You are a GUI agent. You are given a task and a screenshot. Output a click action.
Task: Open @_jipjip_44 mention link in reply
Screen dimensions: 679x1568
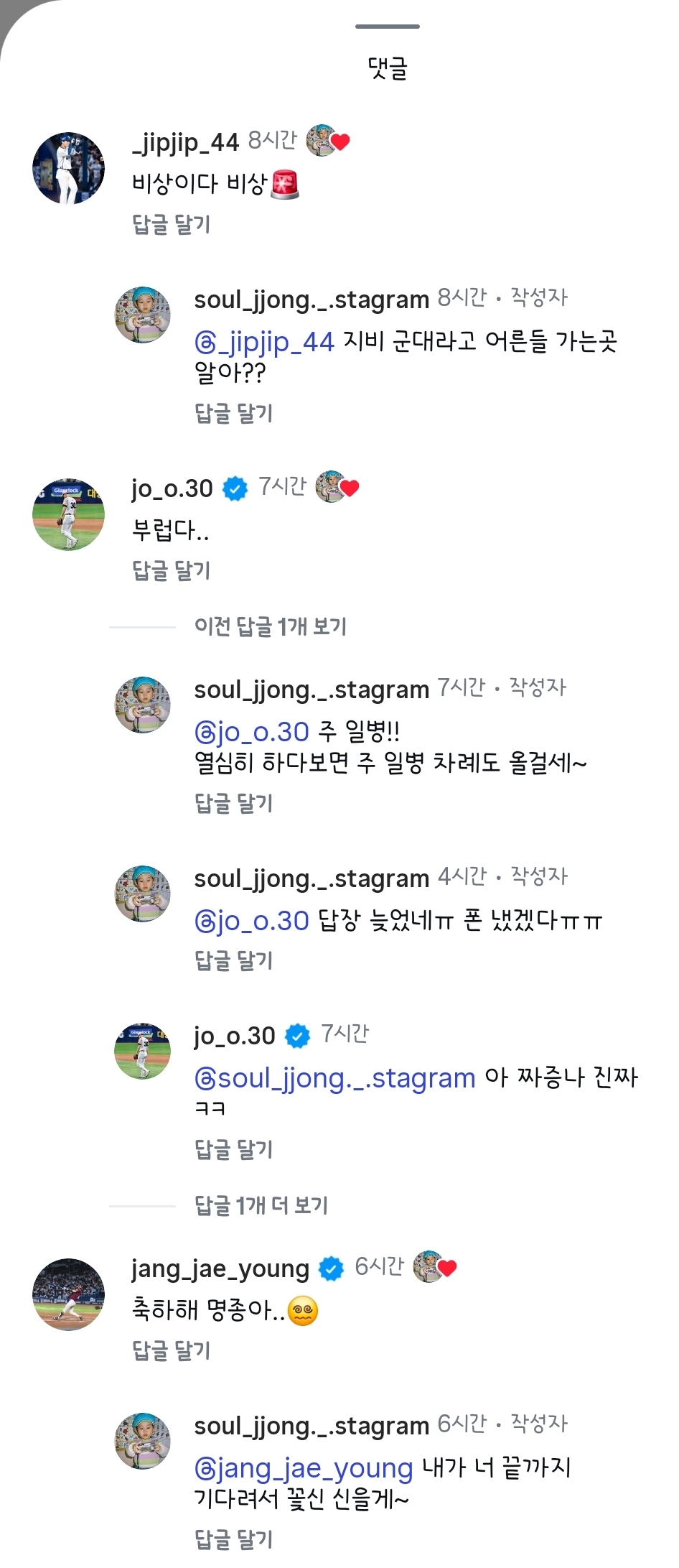click(x=264, y=342)
